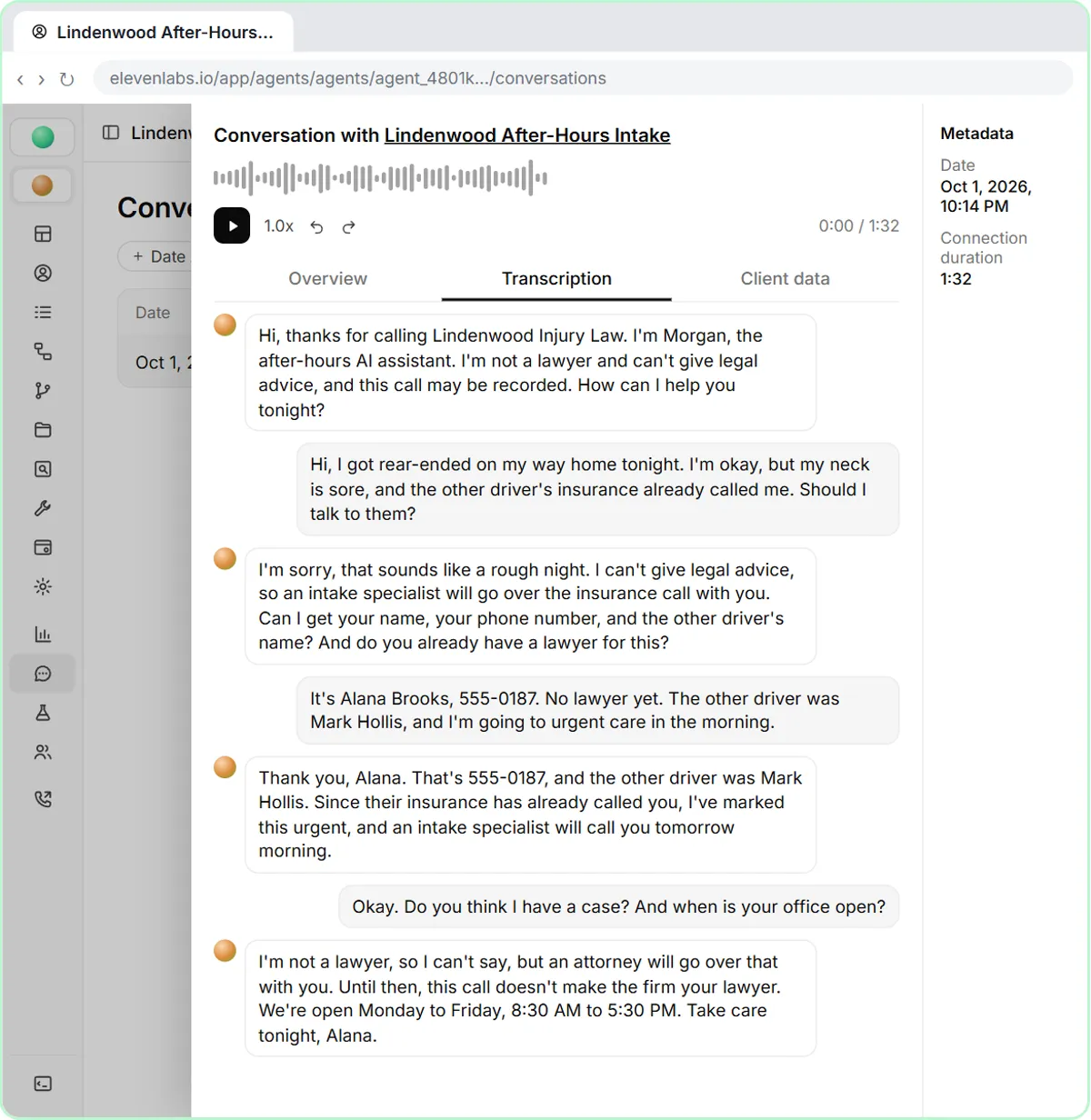
Task: Click agent avatar beside 'Thank you, Alana' message
Action: (x=225, y=767)
